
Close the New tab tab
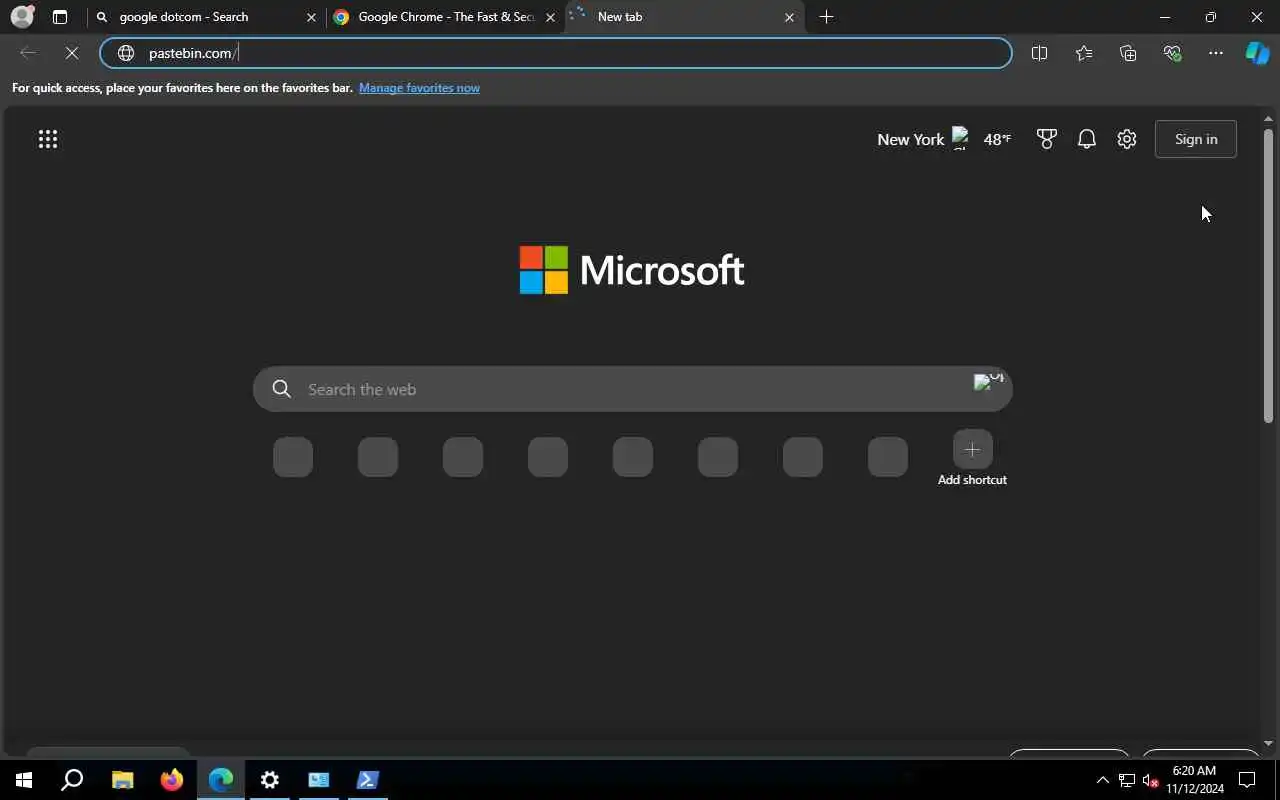789,17
